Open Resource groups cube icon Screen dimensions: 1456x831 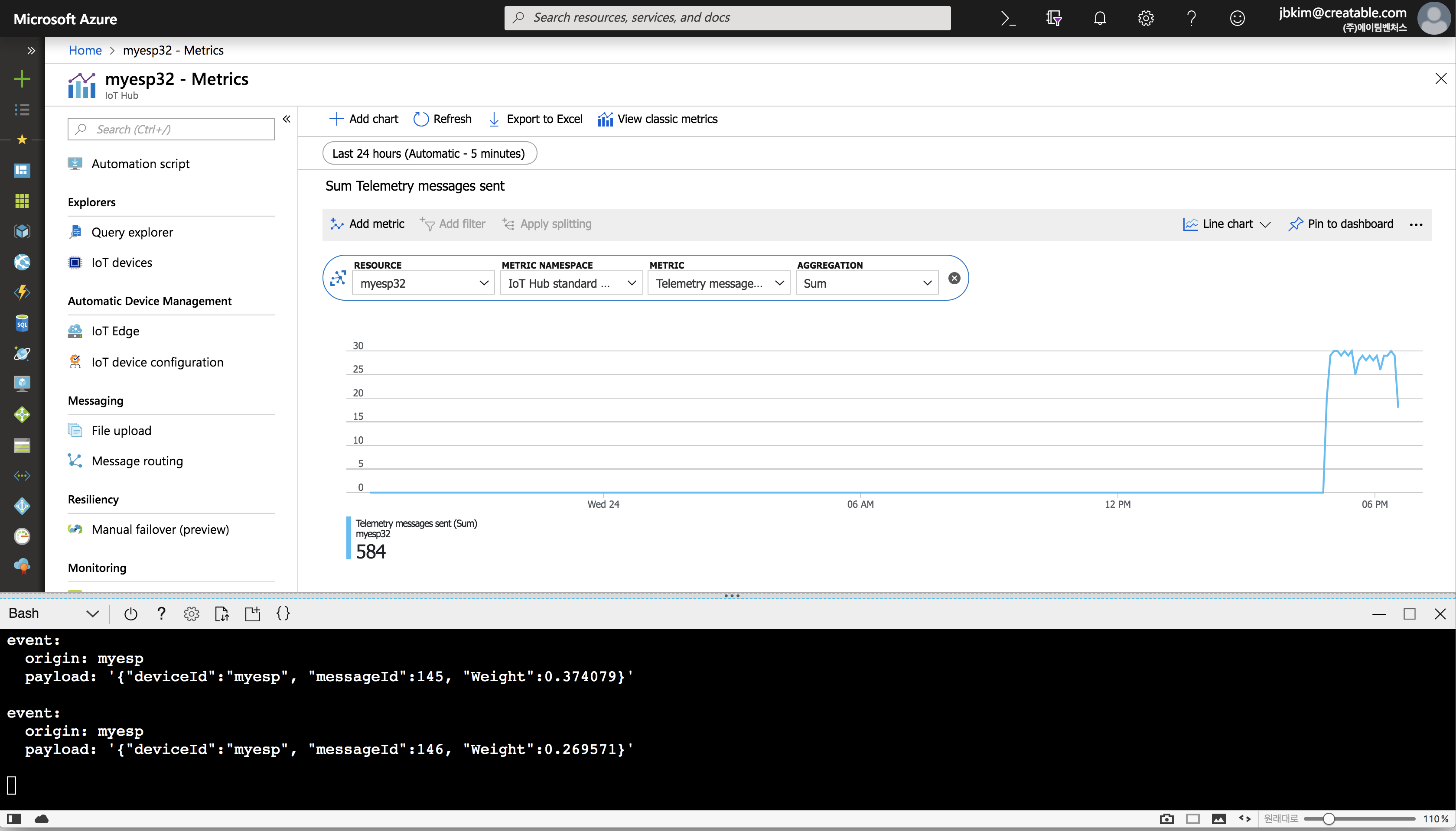coord(22,231)
